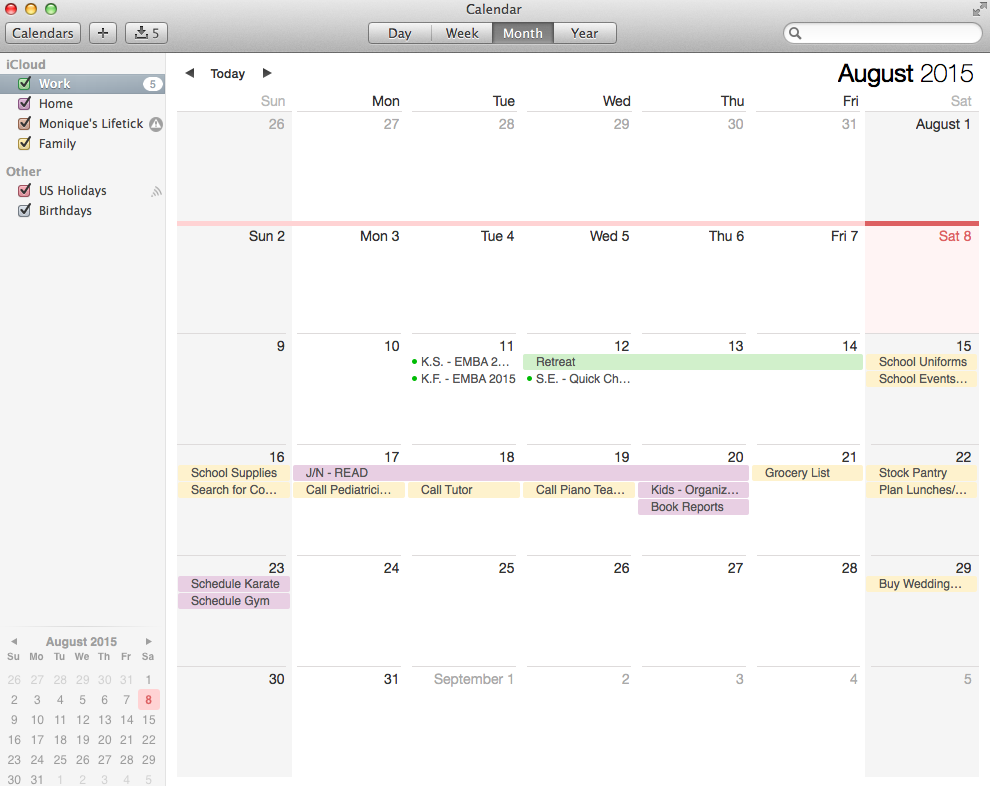Image resolution: width=990 pixels, height=786 pixels.
Task: Select the green Retreat event bar
Action: (x=692, y=362)
